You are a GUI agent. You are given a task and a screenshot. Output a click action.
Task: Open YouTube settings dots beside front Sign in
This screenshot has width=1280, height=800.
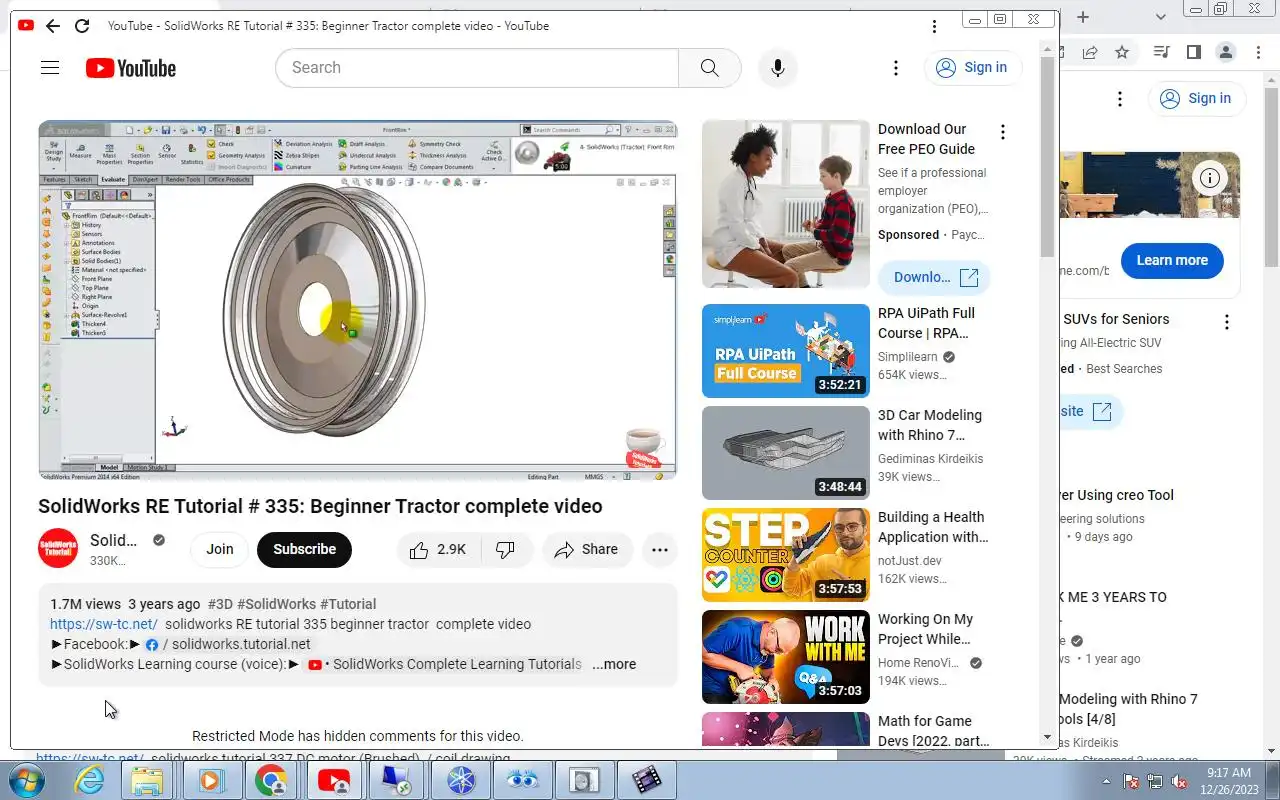point(896,68)
